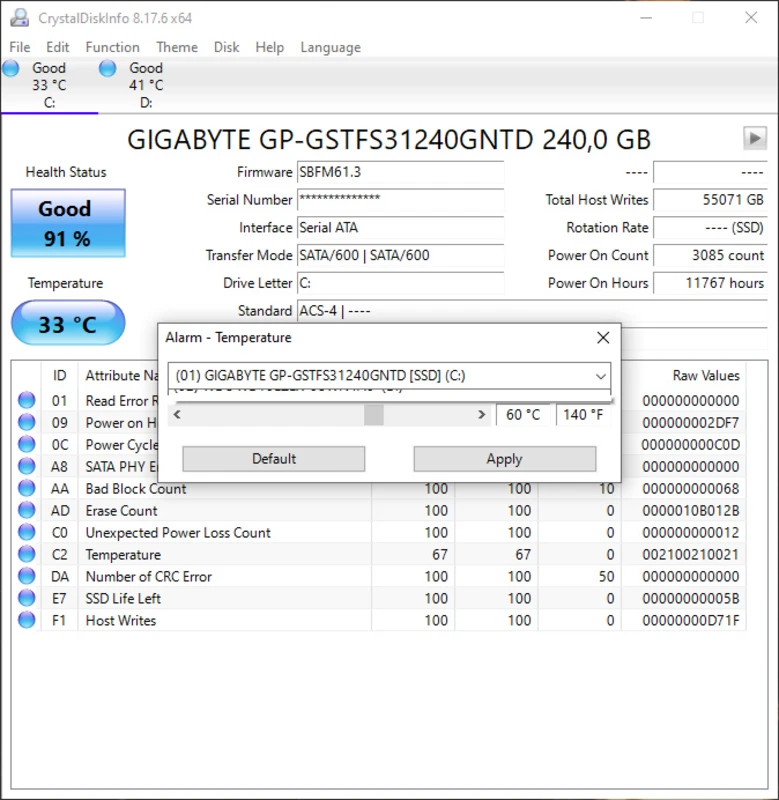Viewport: 779px width, 800px height.
Task: Click the alarm temperature slider thumb
Action: click(373, 415)
